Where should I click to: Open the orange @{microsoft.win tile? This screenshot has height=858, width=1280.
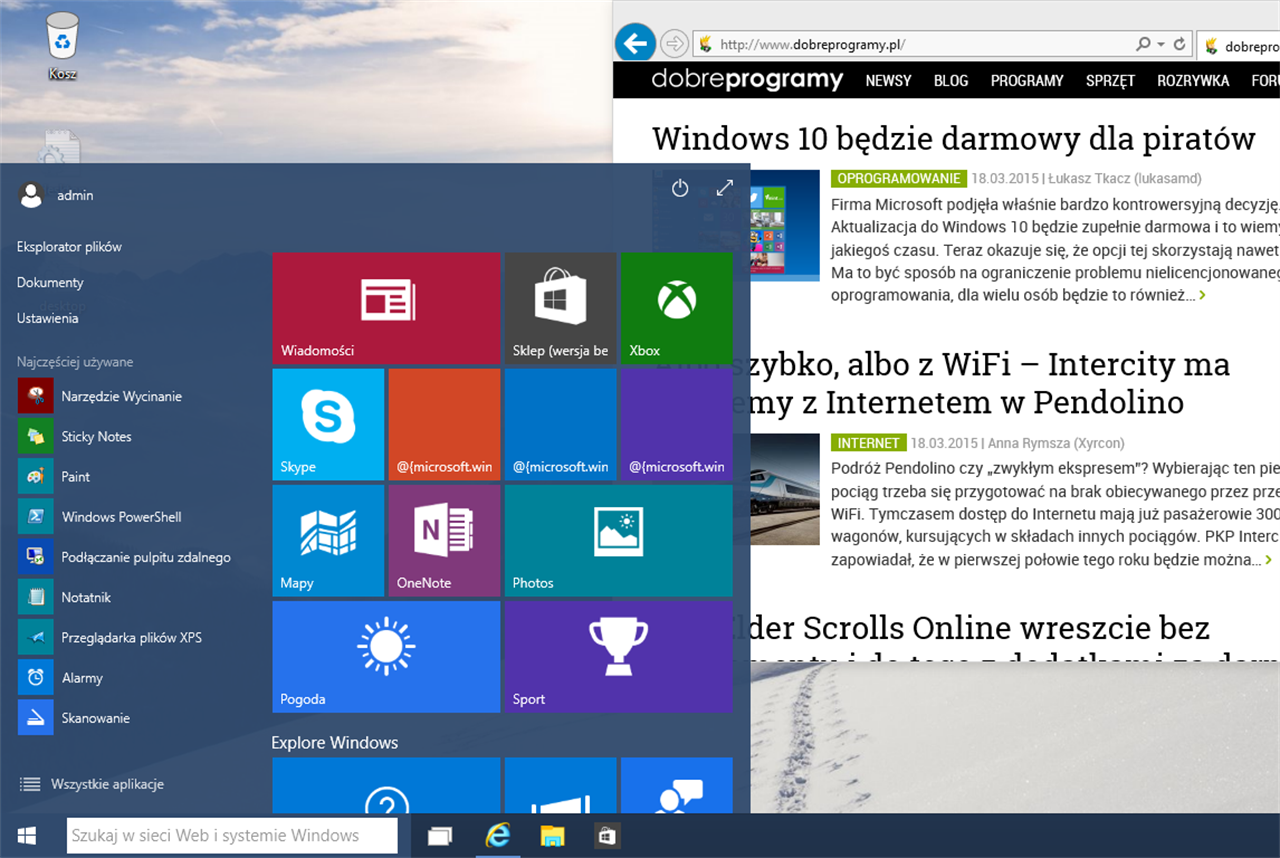pos(444,424)
